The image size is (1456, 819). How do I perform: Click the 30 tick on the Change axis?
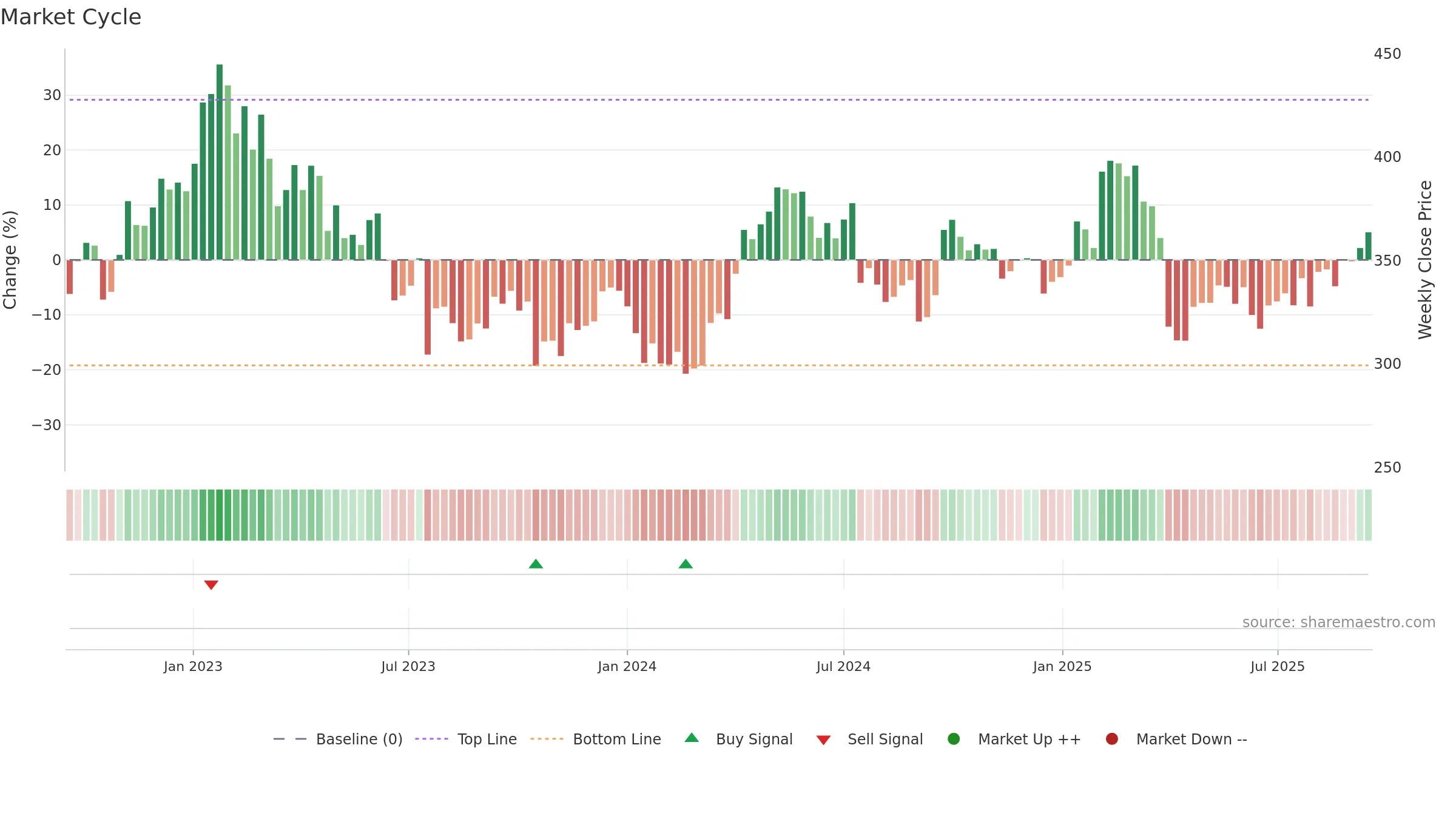tap(52, 95)
